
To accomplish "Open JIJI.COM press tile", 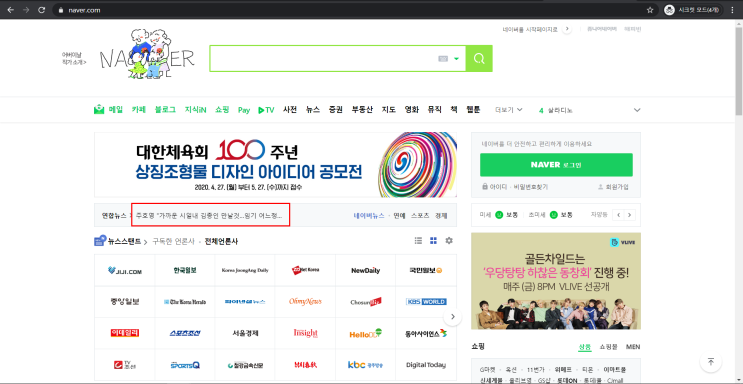I will tap(125, 270).
